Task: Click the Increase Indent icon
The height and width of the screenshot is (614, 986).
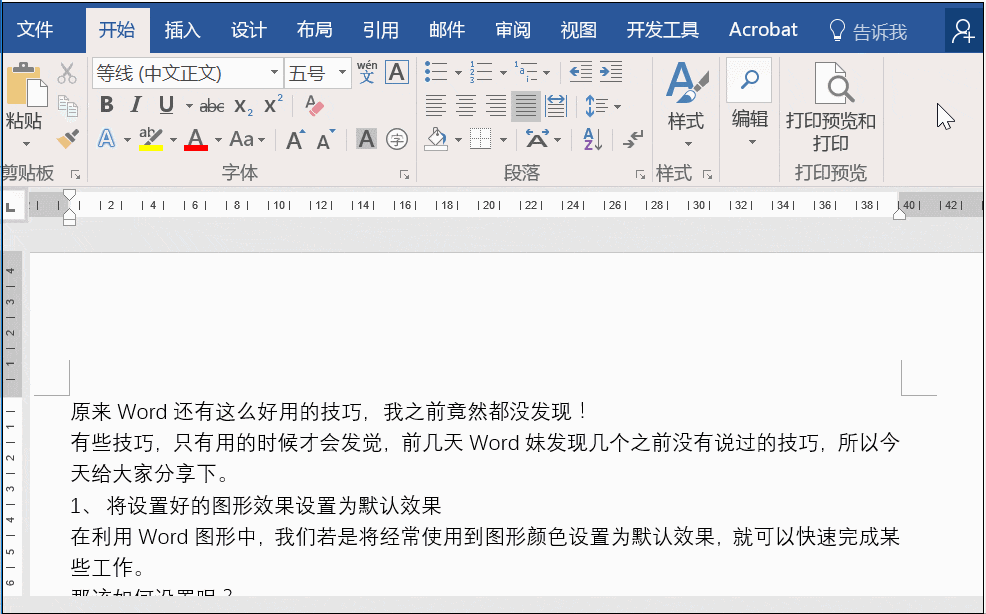Action: [x=611, y=72]
